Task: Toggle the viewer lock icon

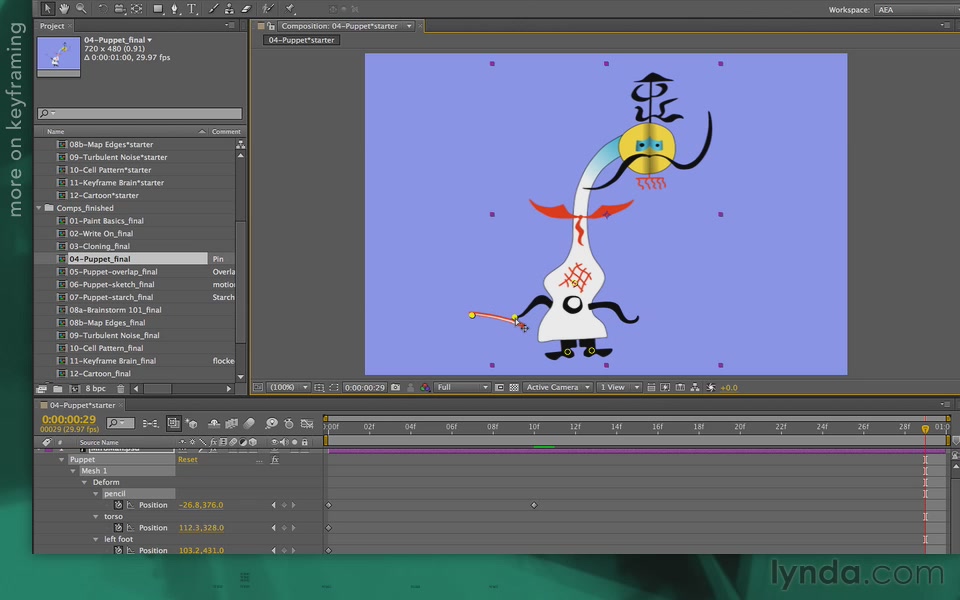Action: click(x=271, y=26)
